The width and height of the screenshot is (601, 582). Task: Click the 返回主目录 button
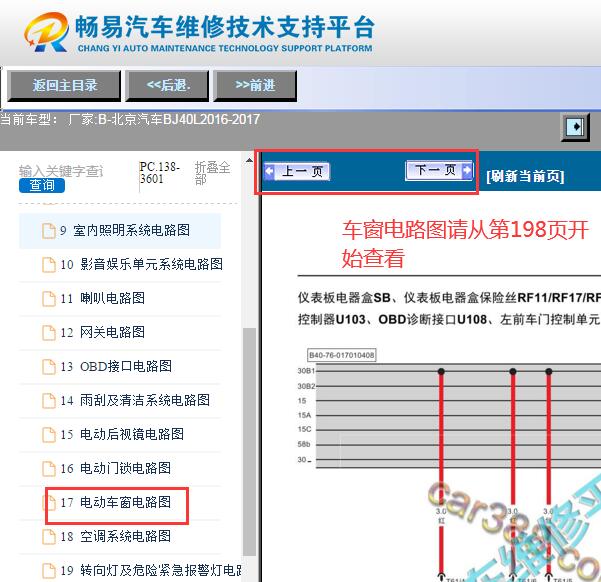[x=64, y=86]
